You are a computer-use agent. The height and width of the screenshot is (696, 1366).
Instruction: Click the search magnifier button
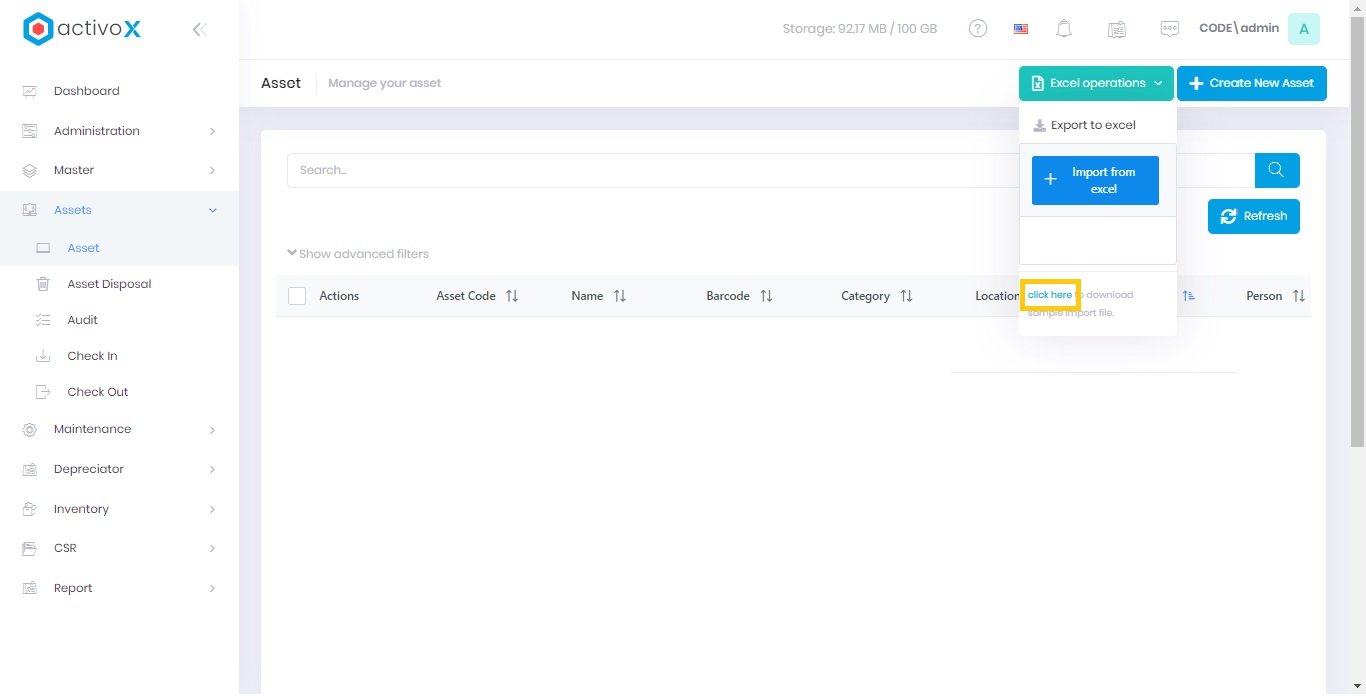(1276, 170)
